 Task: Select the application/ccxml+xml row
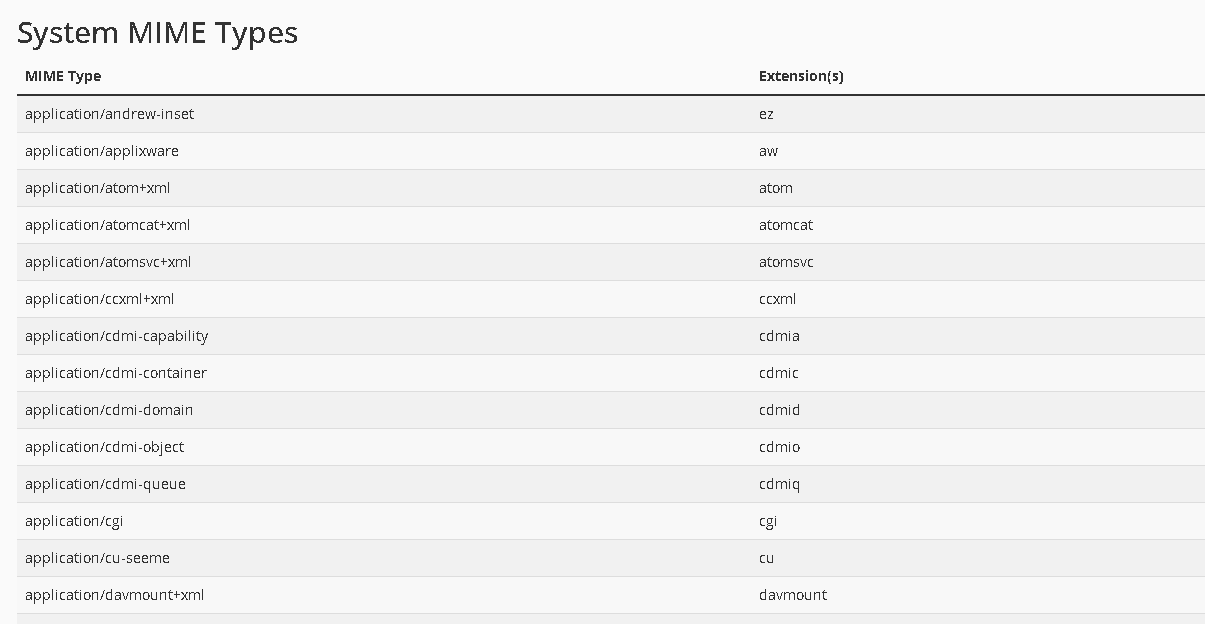(611, 299)
